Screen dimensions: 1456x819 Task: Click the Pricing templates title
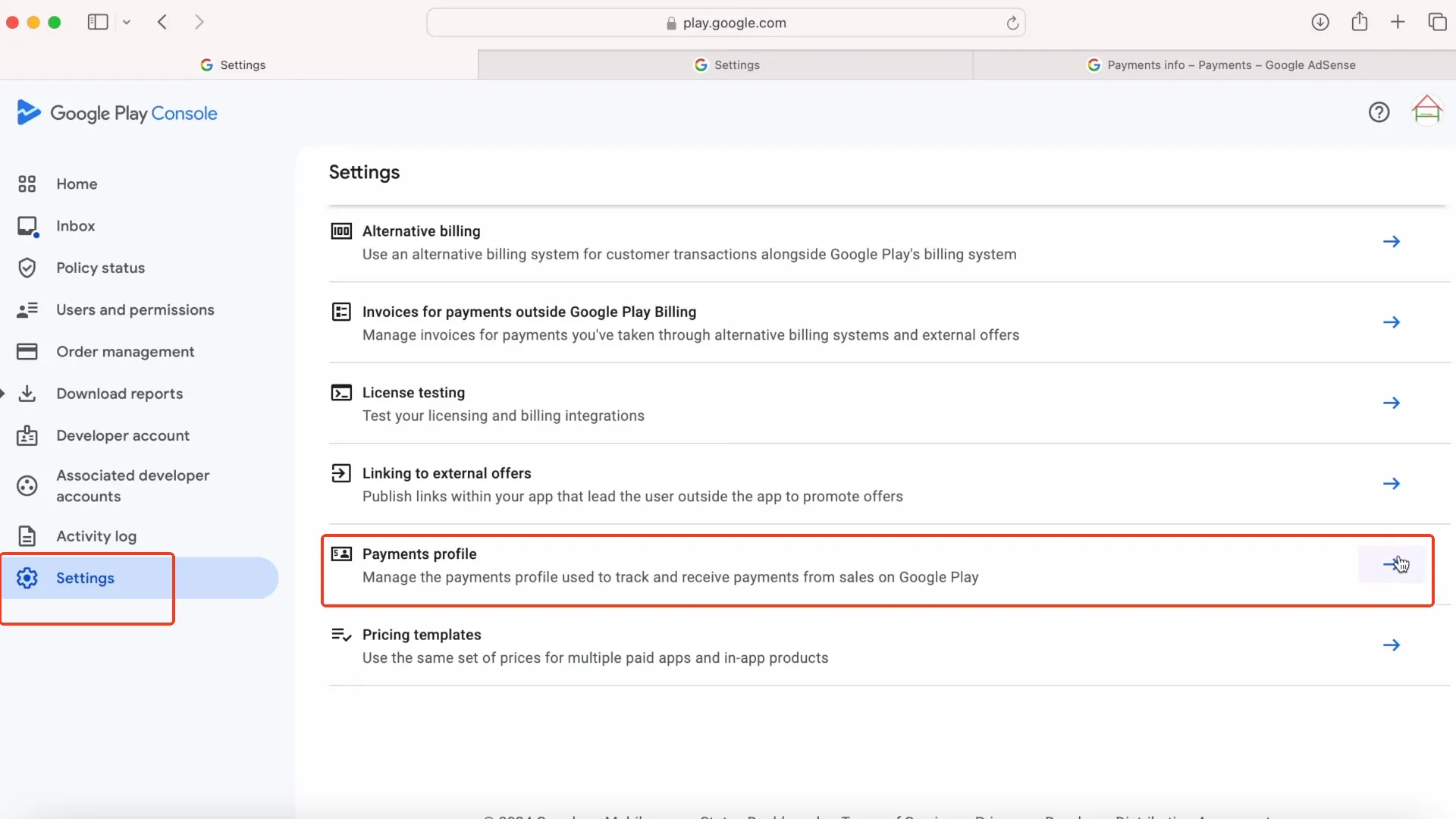coord(422,635)
